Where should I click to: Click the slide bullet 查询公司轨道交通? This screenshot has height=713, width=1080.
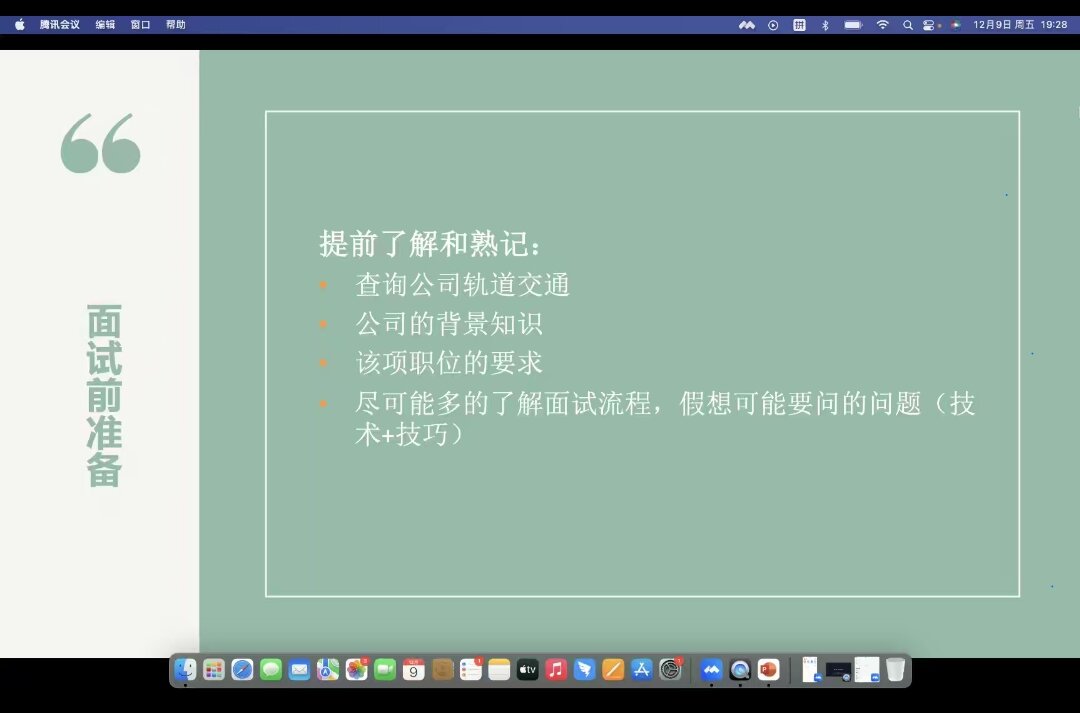pos(462,286)
